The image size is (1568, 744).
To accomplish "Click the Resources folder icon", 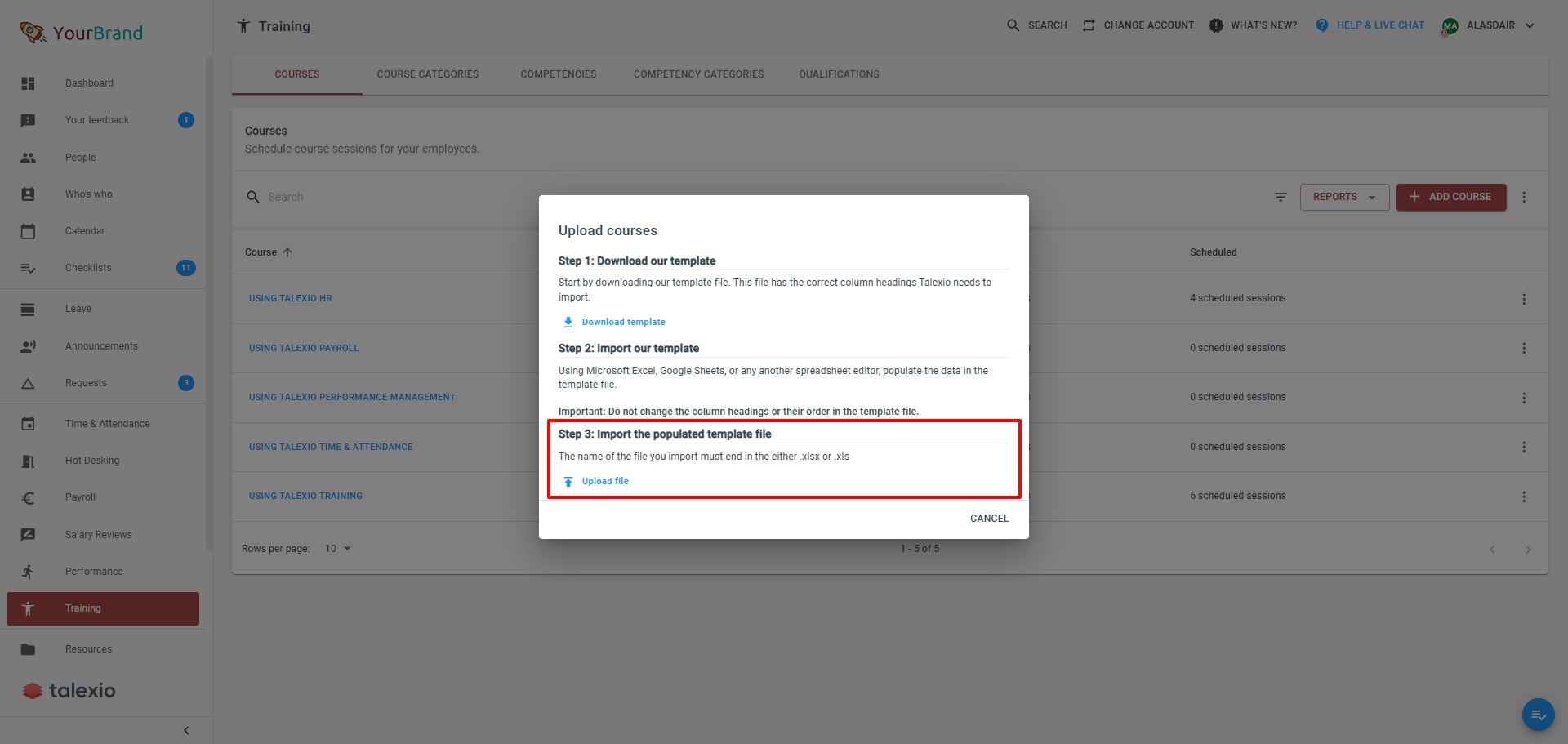I will coord(28,649).
